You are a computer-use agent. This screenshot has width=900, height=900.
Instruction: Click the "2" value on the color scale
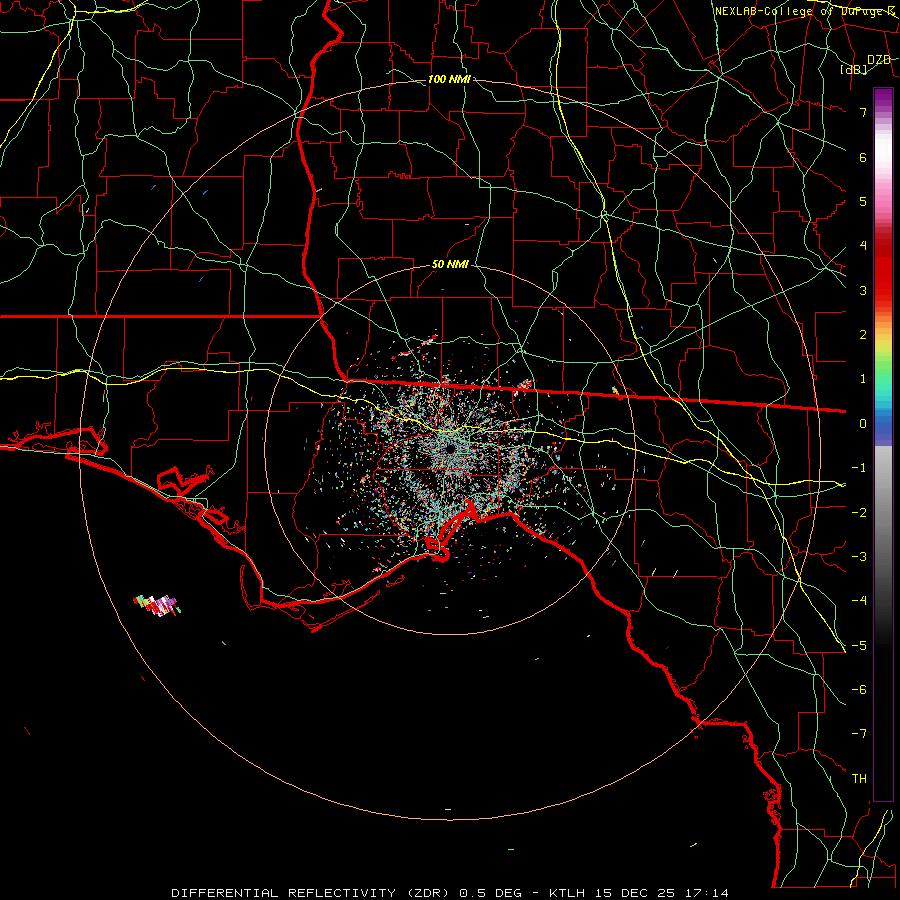(x=863, y=335)
